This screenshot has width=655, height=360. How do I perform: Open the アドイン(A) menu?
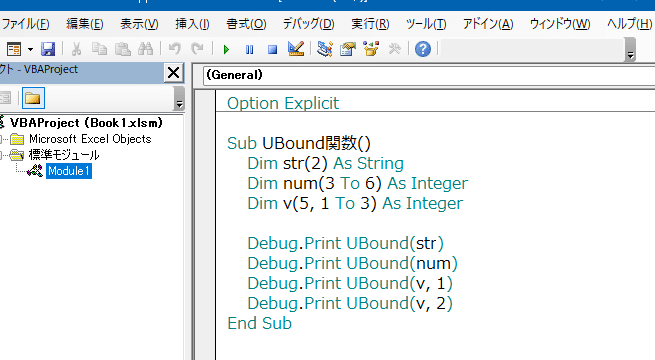click(488, 24)
